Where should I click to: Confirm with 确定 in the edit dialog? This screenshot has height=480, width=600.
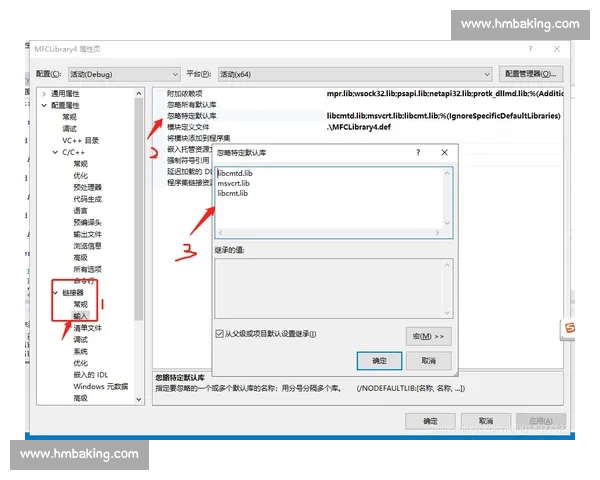[x=379, y=361]
